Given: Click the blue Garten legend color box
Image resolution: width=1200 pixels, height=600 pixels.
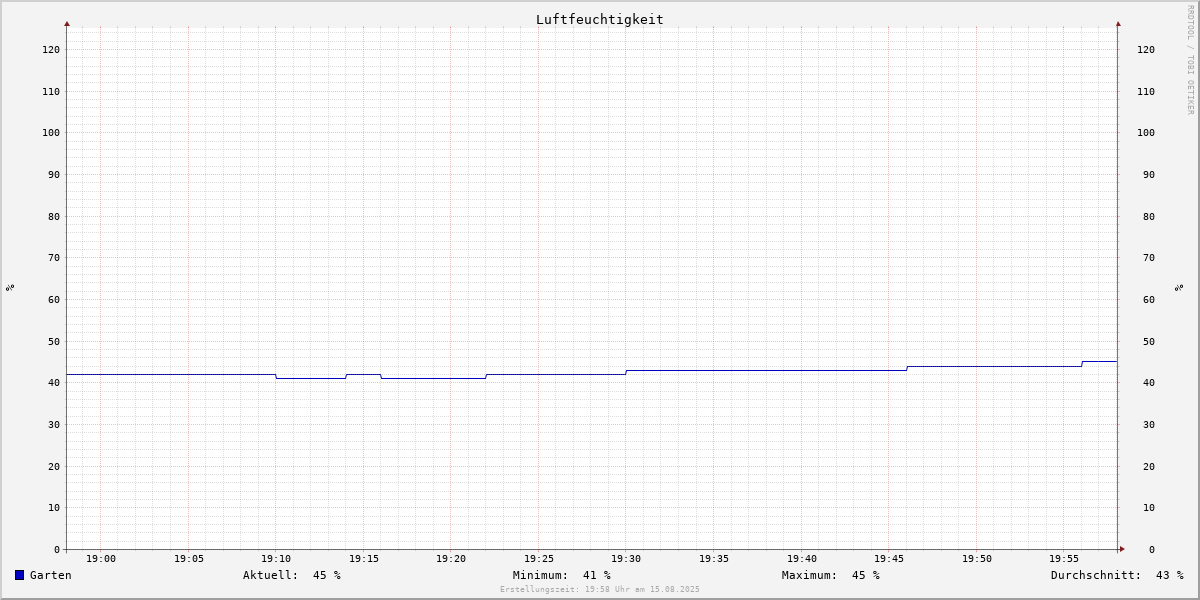Looking at the screenshot, I should 19,575.
